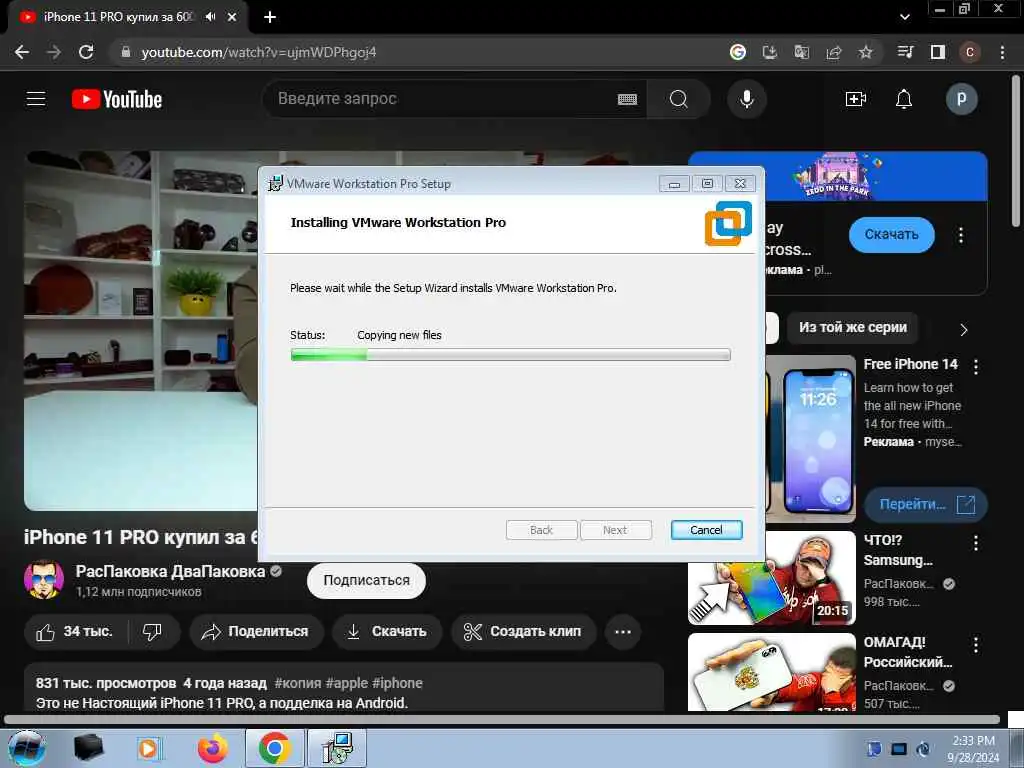
Task: Open the media control icon in Chrome toolbar
Action: (x=905, y=52)
